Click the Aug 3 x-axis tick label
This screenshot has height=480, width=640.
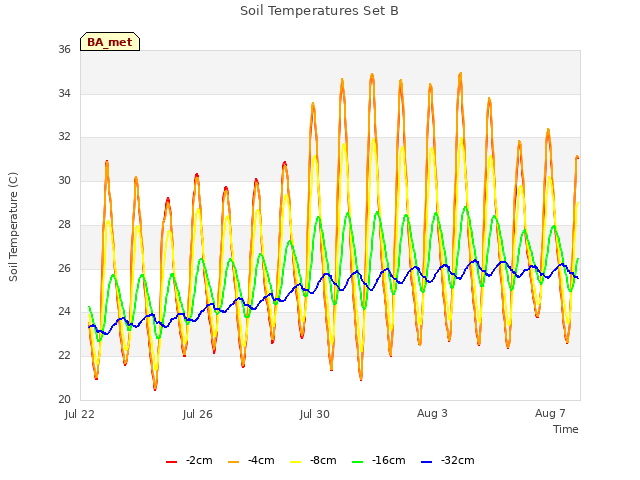click(432, 413)
